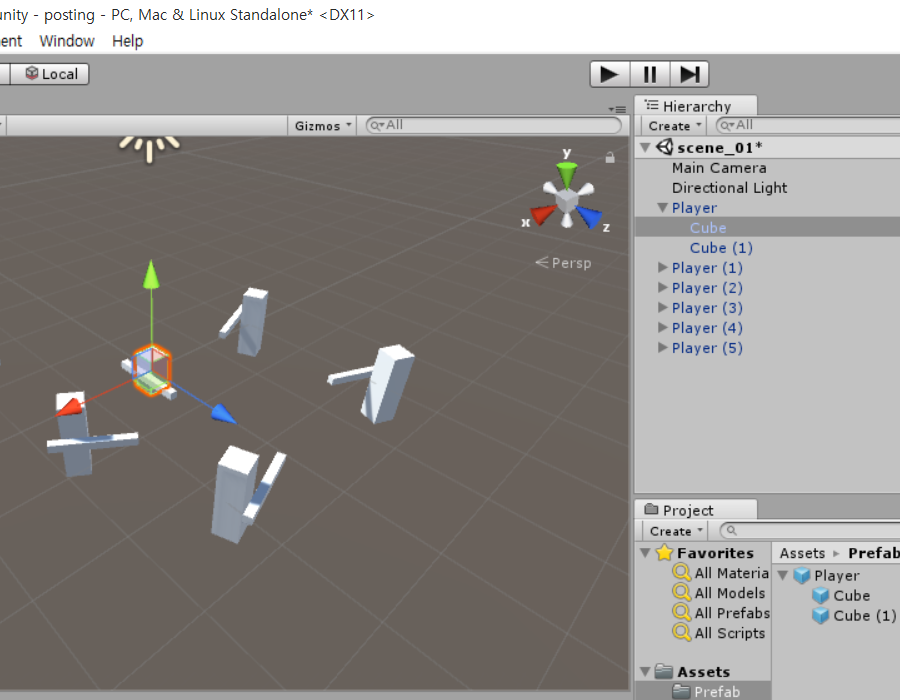Screen dimensions: 900x700
Task: Expand Player (3) in Hierarchy
Action: (662, 308)
